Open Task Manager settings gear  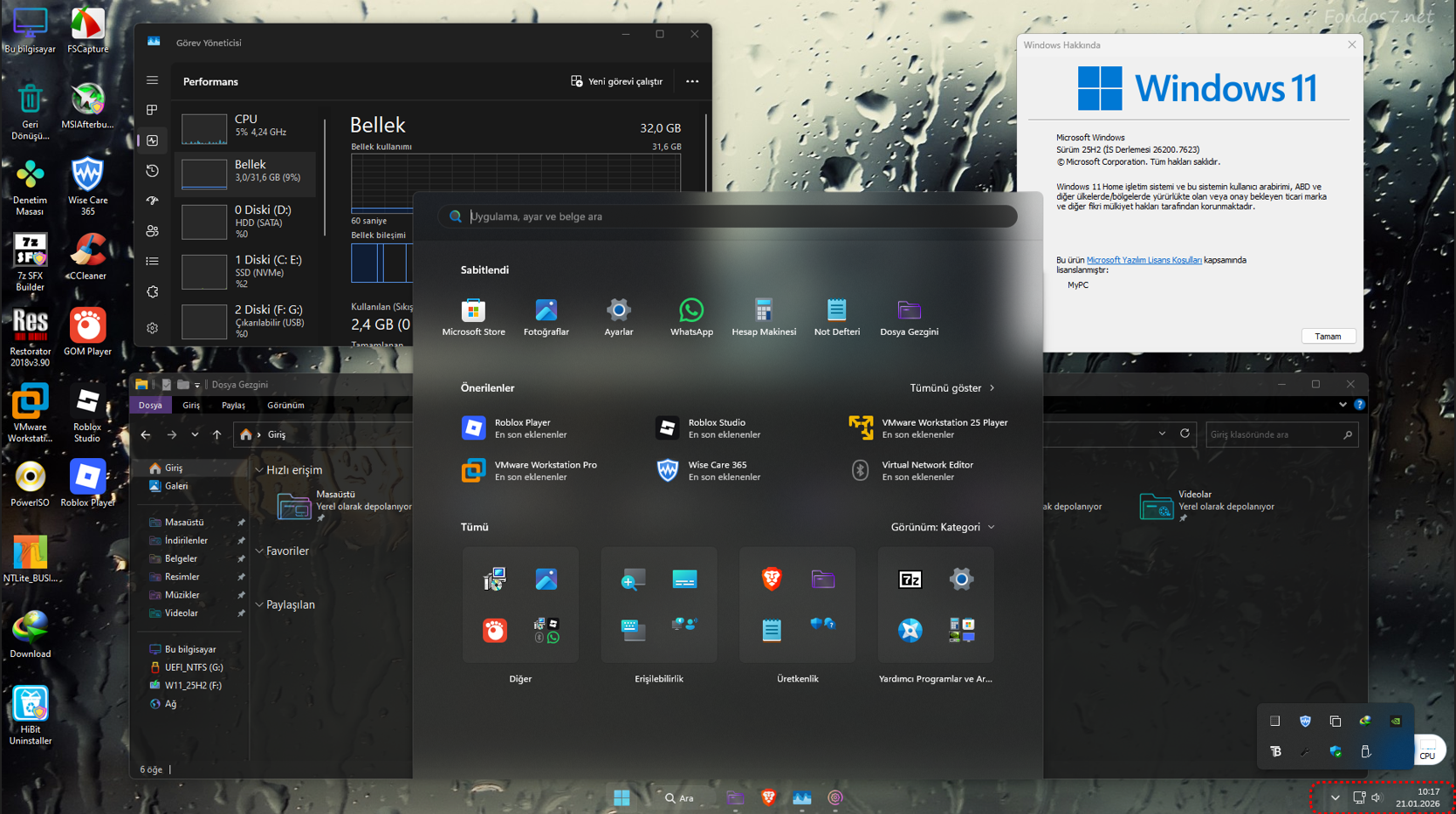(153, 328)
